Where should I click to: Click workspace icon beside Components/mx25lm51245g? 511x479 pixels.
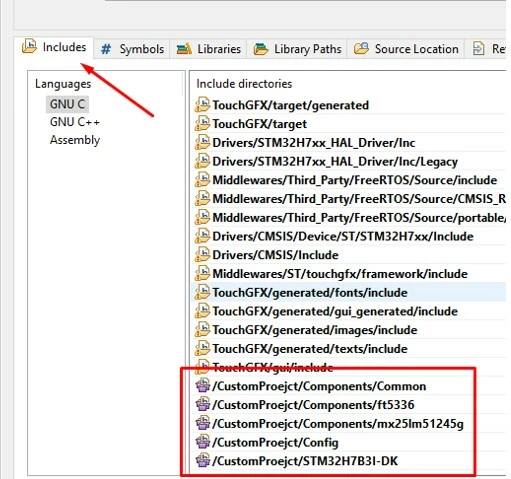203,423
